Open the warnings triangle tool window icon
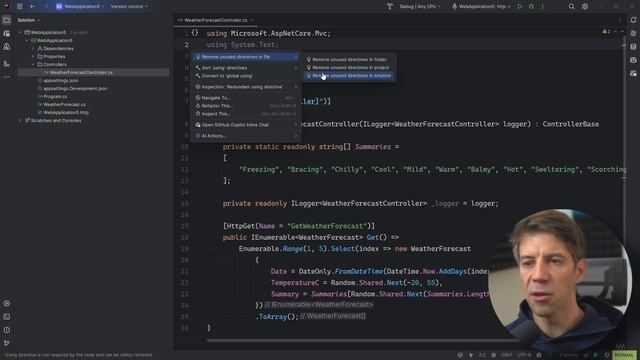640x360 pixels. tap(7, 47)
